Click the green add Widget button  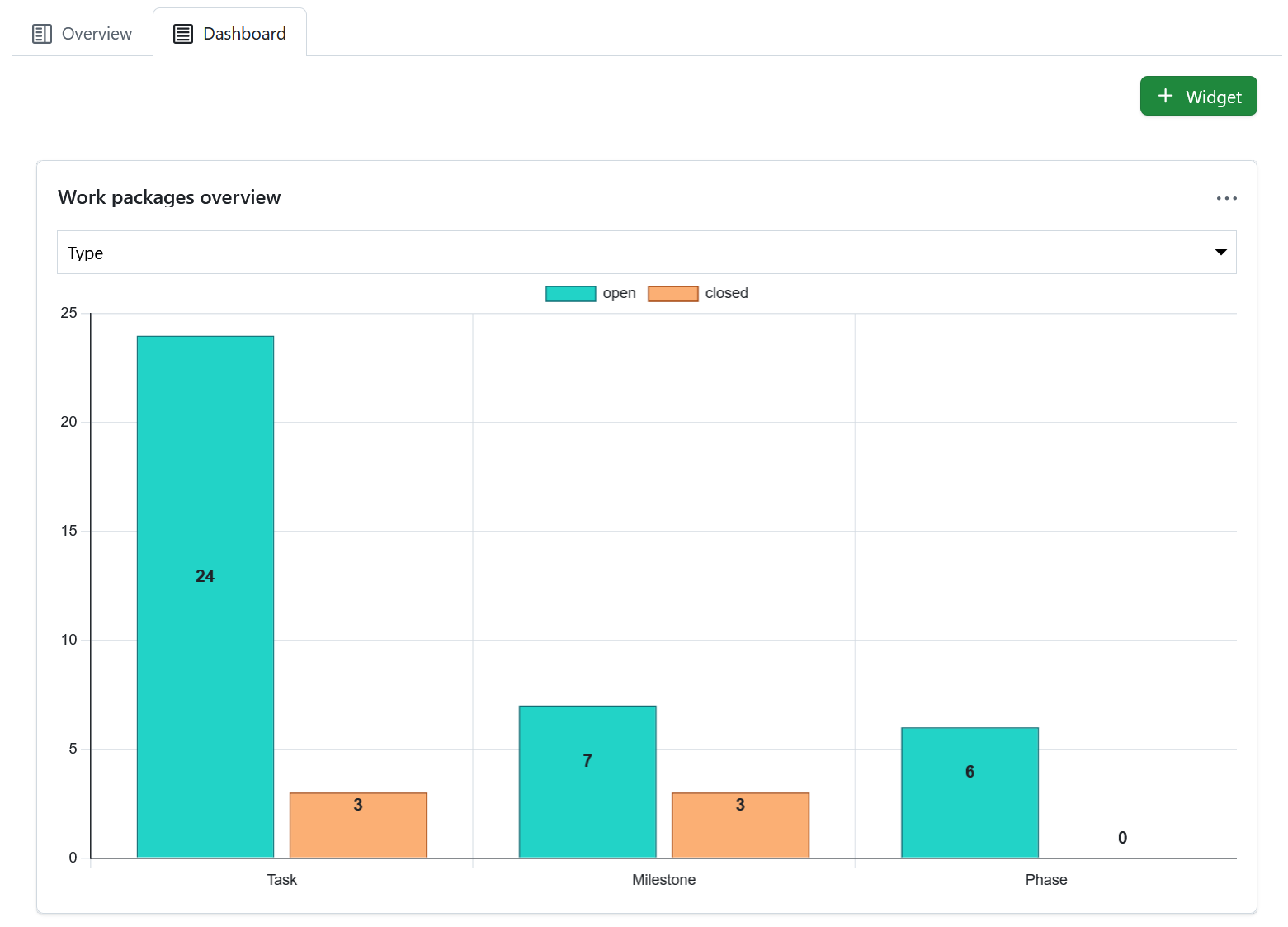(1197, 97)
